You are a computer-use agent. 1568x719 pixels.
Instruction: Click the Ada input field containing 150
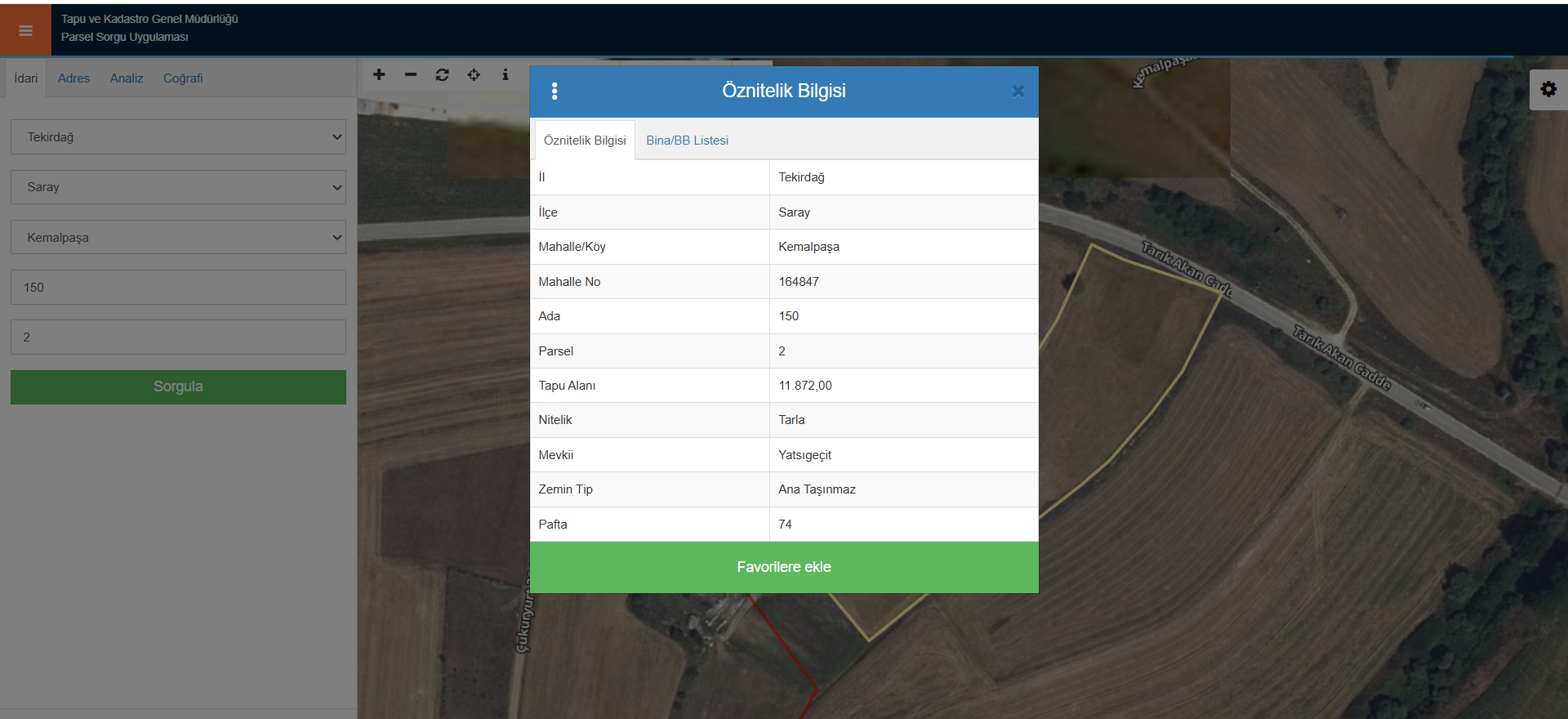pos(178,287)
